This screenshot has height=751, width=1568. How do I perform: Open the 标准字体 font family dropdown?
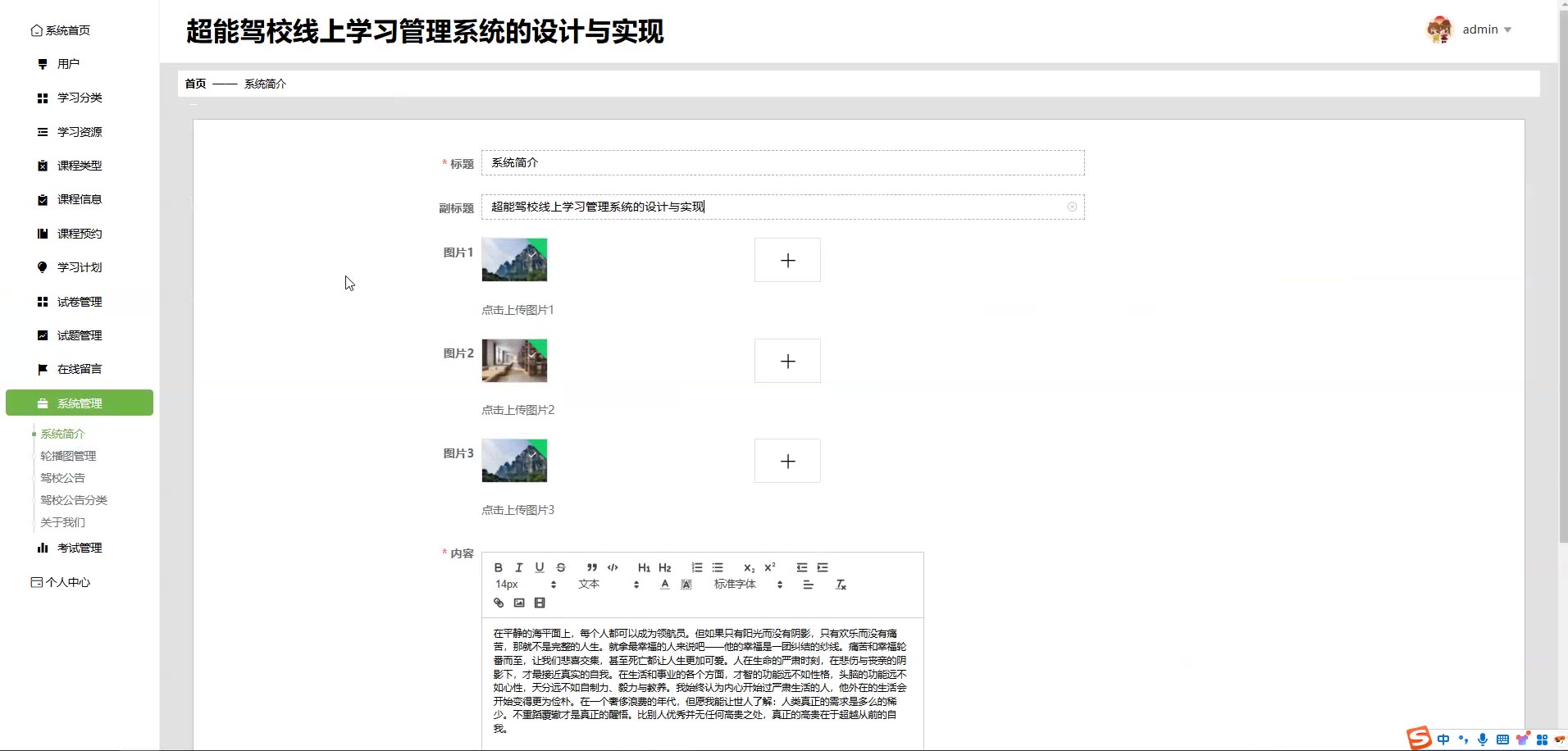748,585
